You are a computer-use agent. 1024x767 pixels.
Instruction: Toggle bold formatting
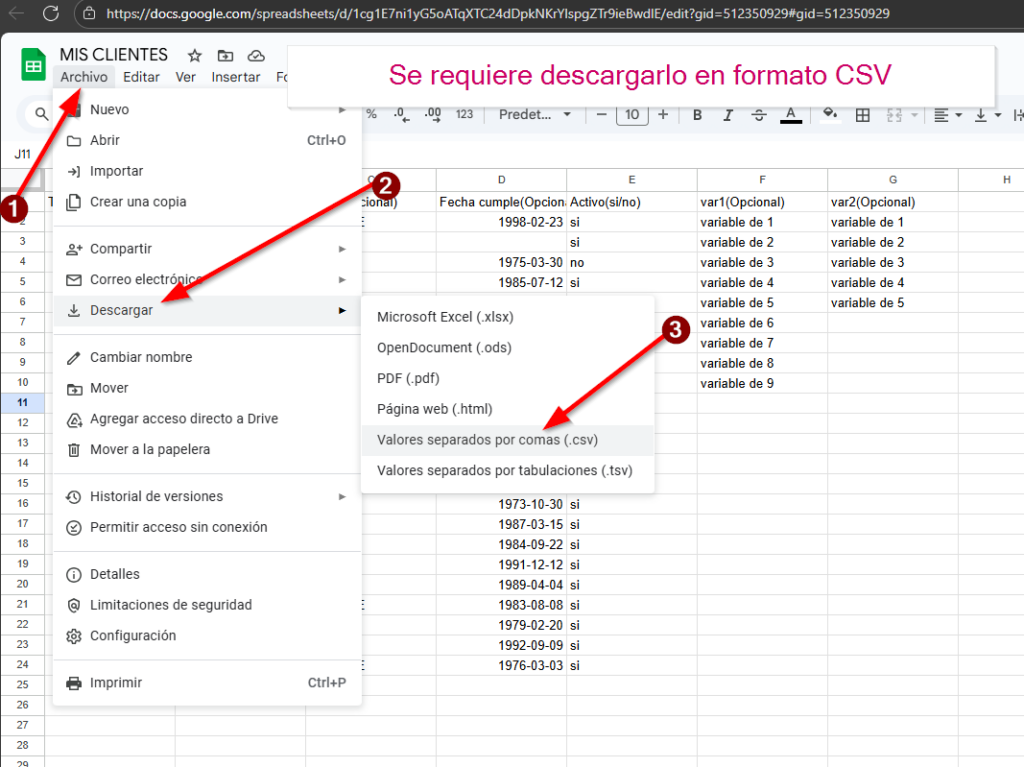(698, 115)
